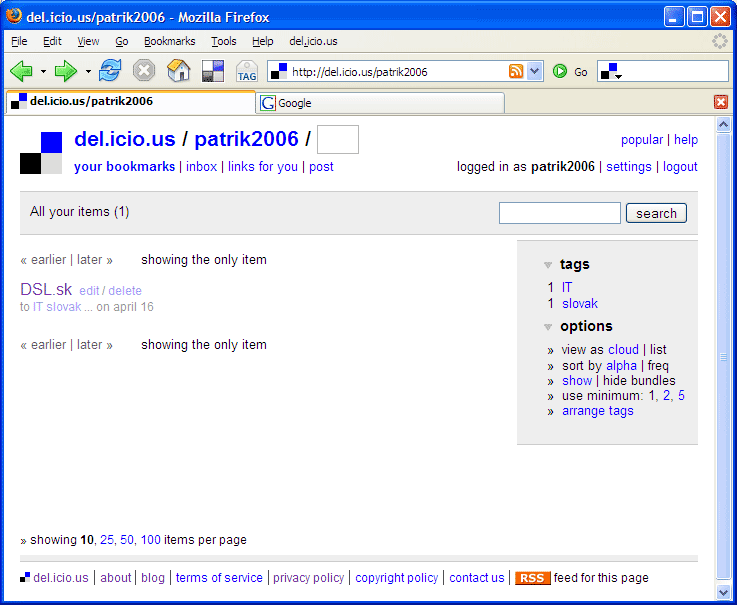Image resolution: width=737 pixels, height=605 pixels.
Task: Open arrange tags link
Action: coord(598,411)
